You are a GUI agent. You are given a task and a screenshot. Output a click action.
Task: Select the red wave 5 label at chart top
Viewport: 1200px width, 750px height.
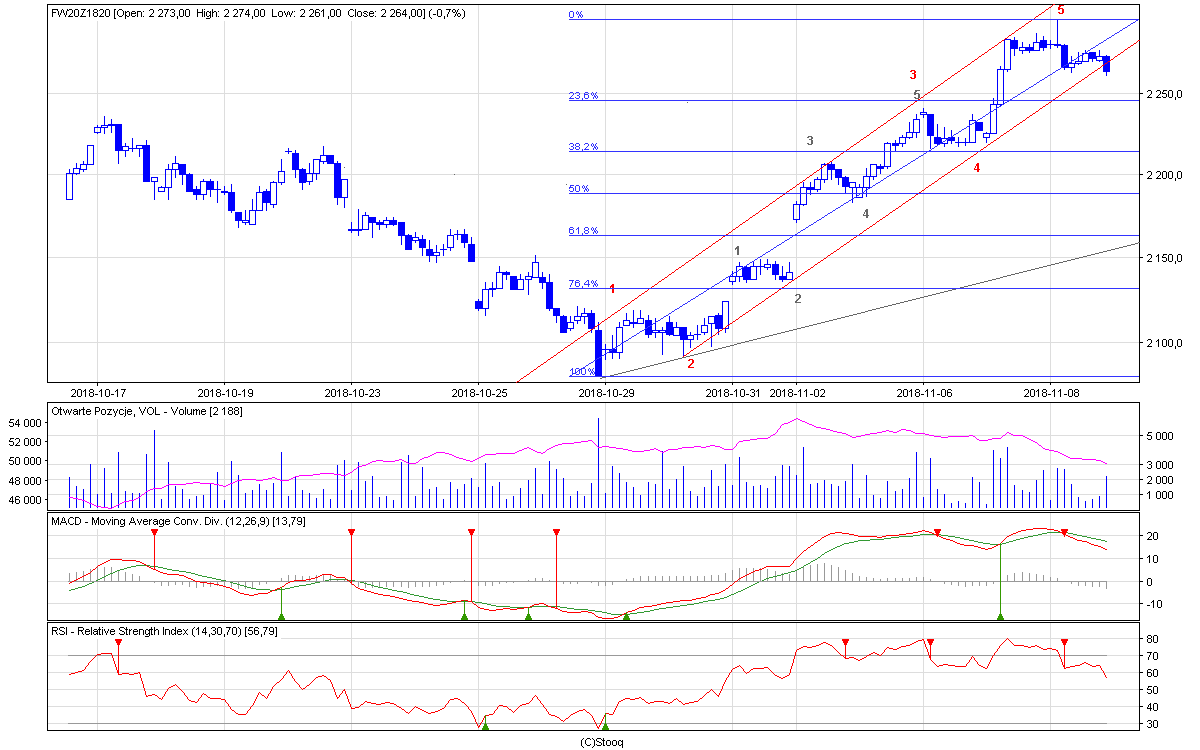(x=1061, y=10)
